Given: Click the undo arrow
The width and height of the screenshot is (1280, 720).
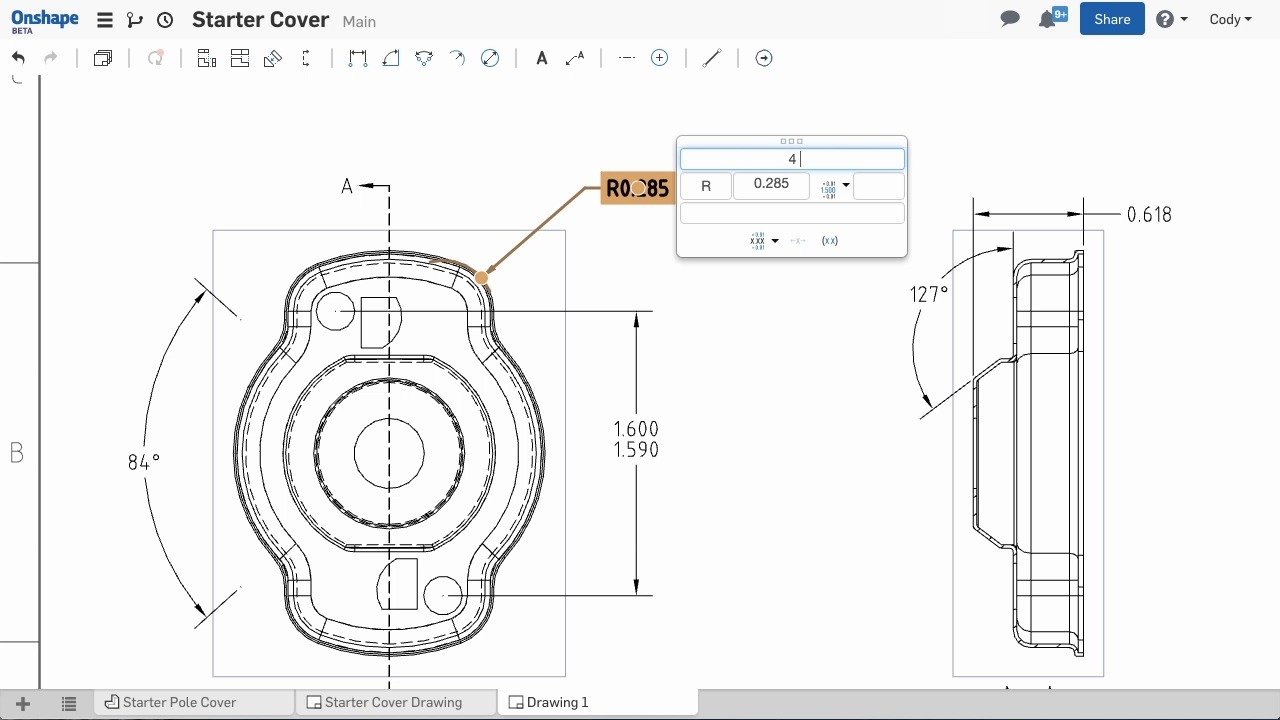Looking at the screenshot, I should 18,58.
